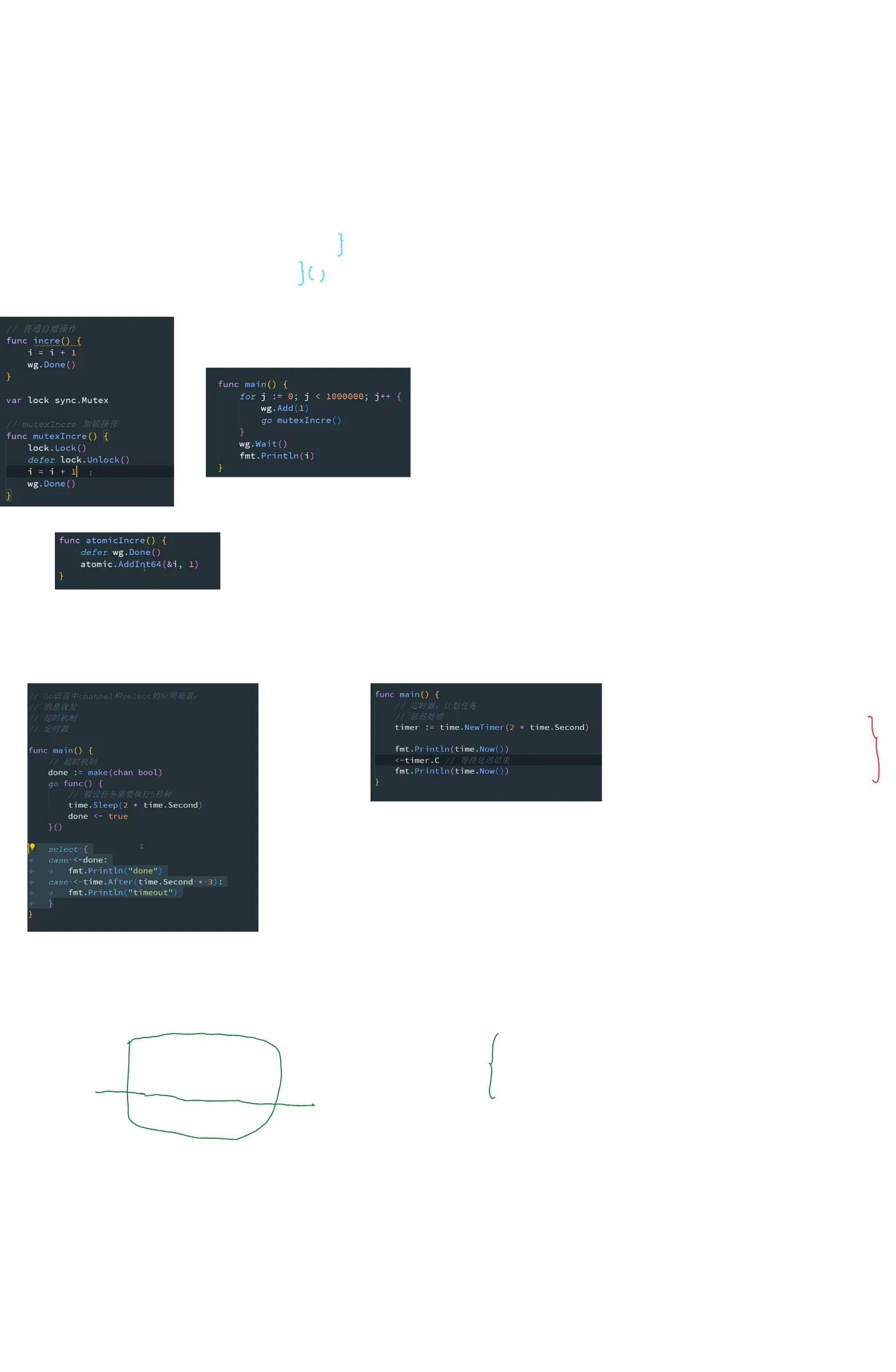
Task: Click the "var lock sync.Mutex" line
Action: [x=57, y=400]
